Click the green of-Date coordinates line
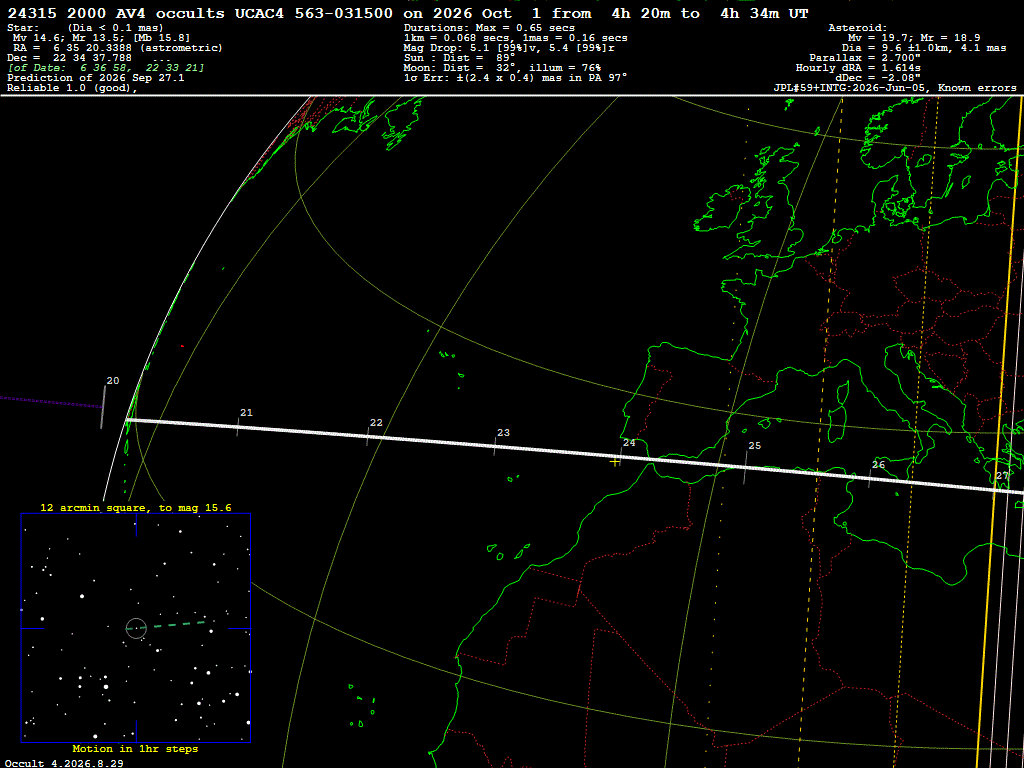The width and height of the screenshot is (1024, 768). click(x=106, y=68)
